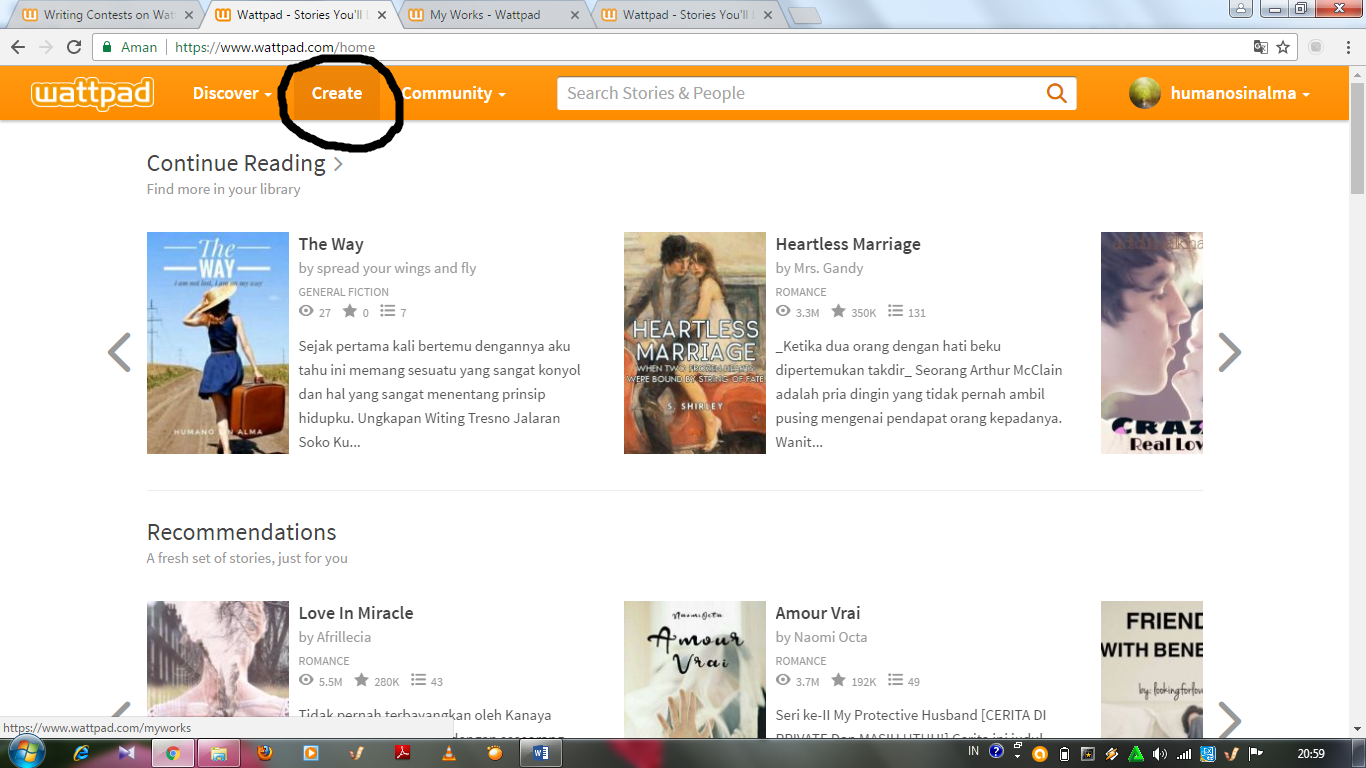1366x768 pixels.
Task: Open the Create menu item
Action: 337,93
